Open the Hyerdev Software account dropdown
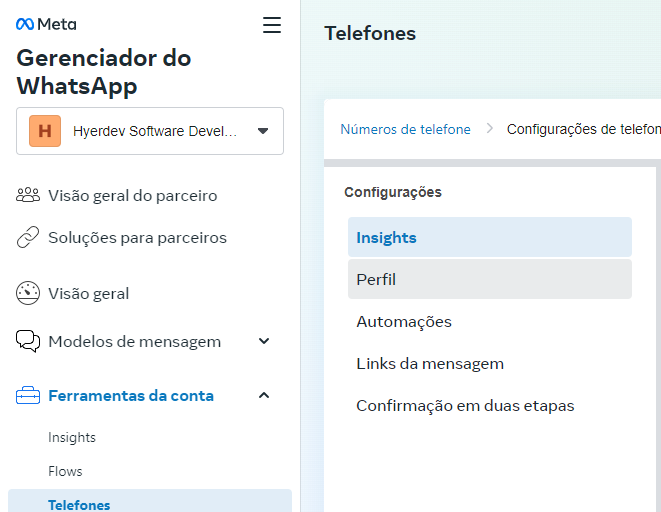Screen dimensions: 661x512 point(150,131)
